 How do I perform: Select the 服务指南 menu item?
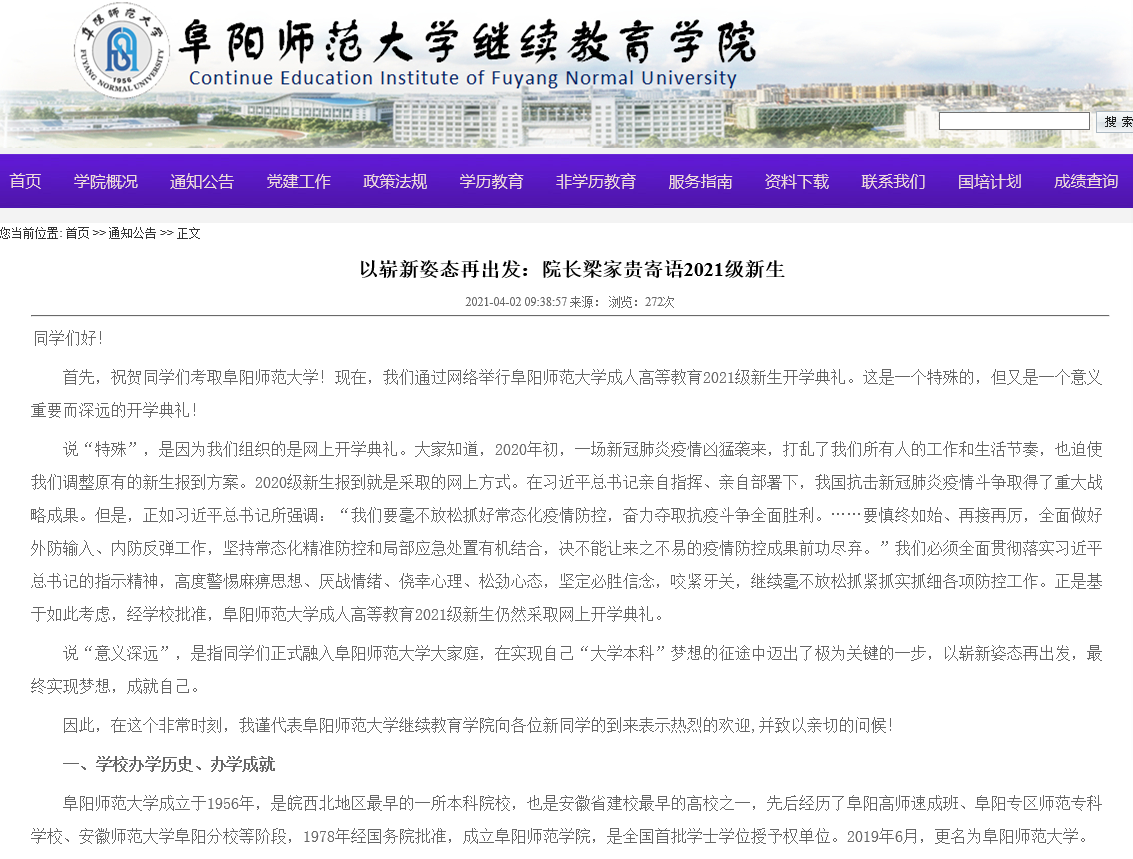tap(700, 181)
